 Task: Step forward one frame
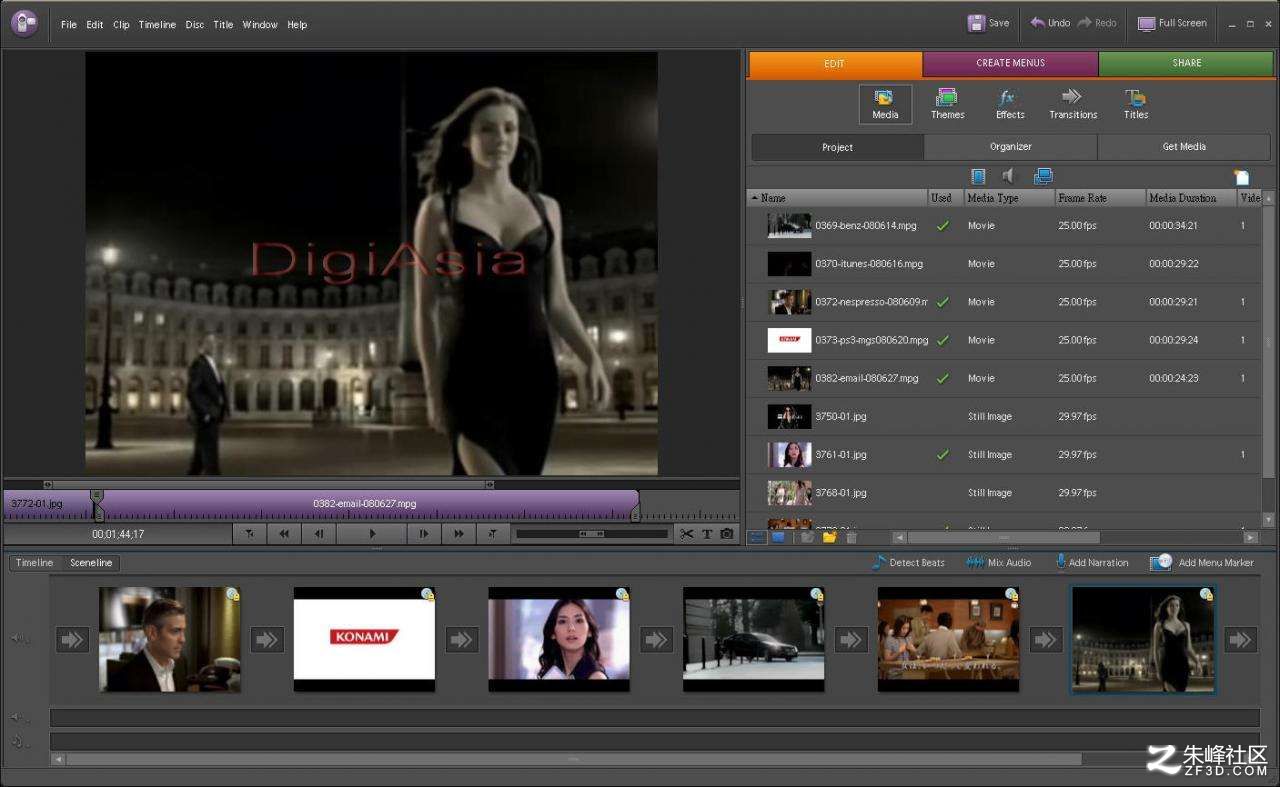coord(423,534)
